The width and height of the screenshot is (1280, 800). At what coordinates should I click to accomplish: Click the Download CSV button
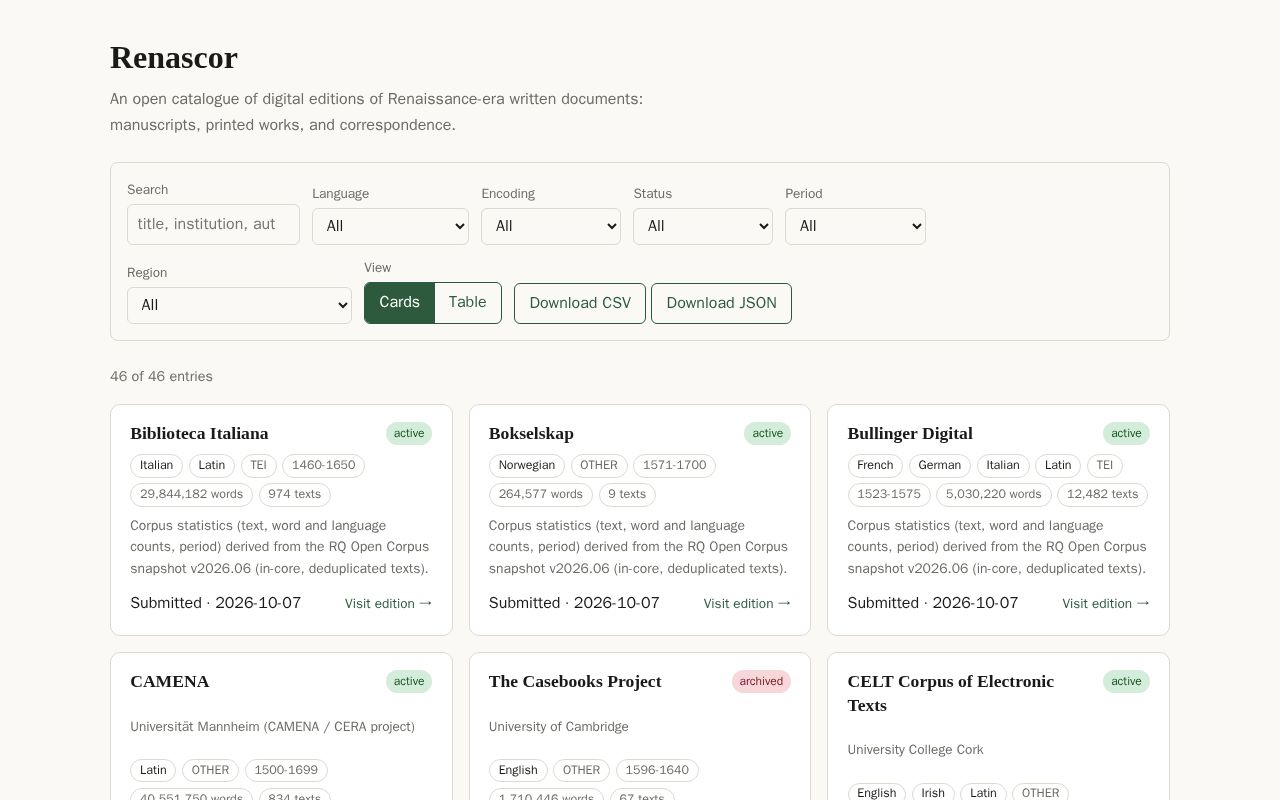(x=580, y=303)
